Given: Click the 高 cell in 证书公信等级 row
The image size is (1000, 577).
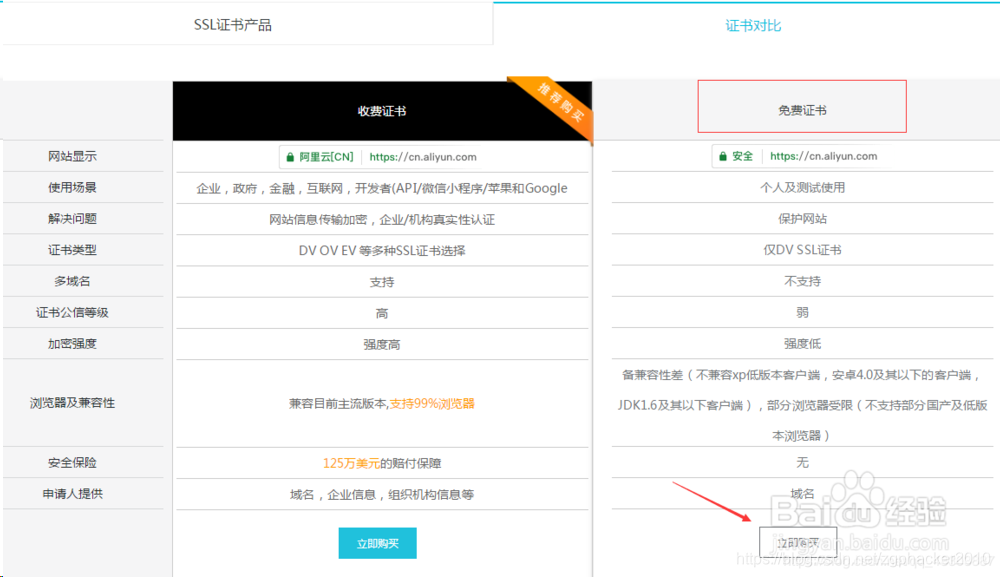Looking at the screenshot, I should click(382, 314).
